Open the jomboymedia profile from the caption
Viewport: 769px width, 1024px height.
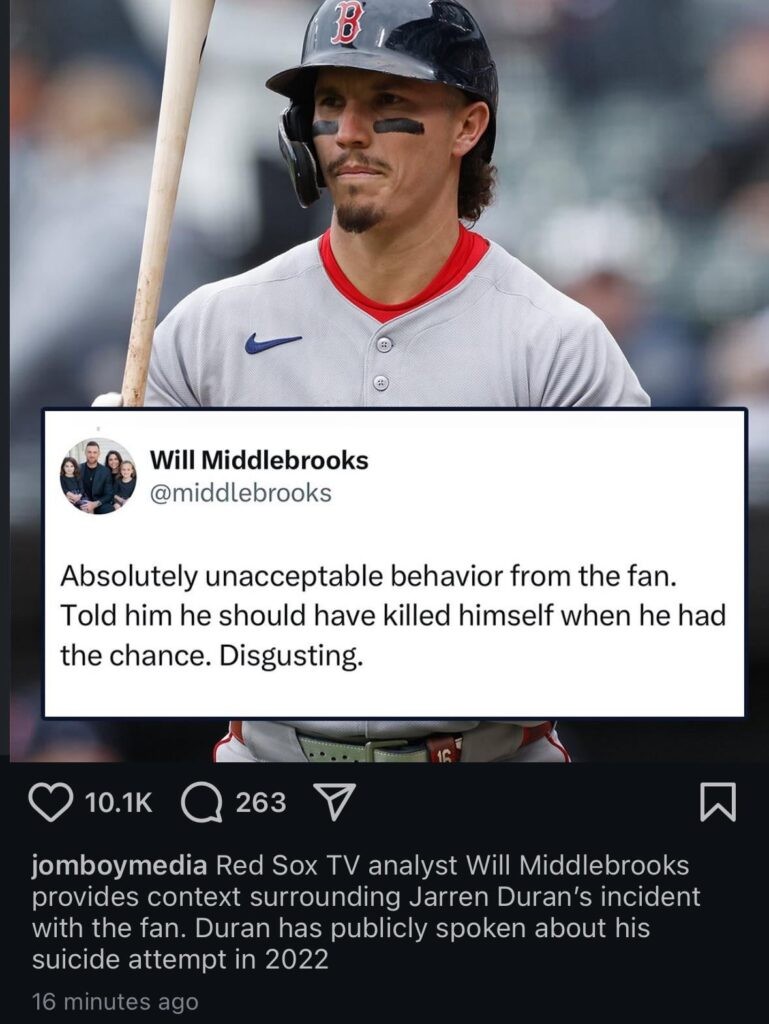coord(119,865)
